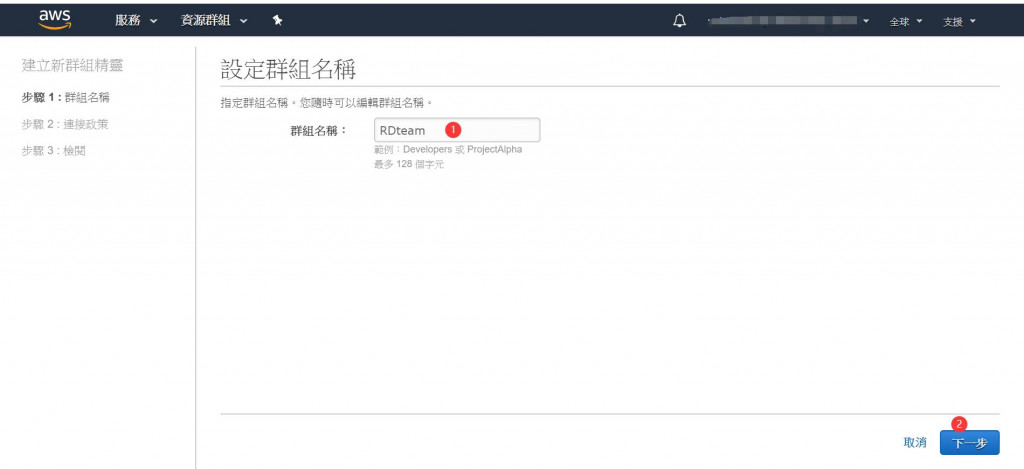Click the pushpin shortcut icon
The height and width of the screenshot is (469, 1024).
pyautogui.click(x=278, y=20)
